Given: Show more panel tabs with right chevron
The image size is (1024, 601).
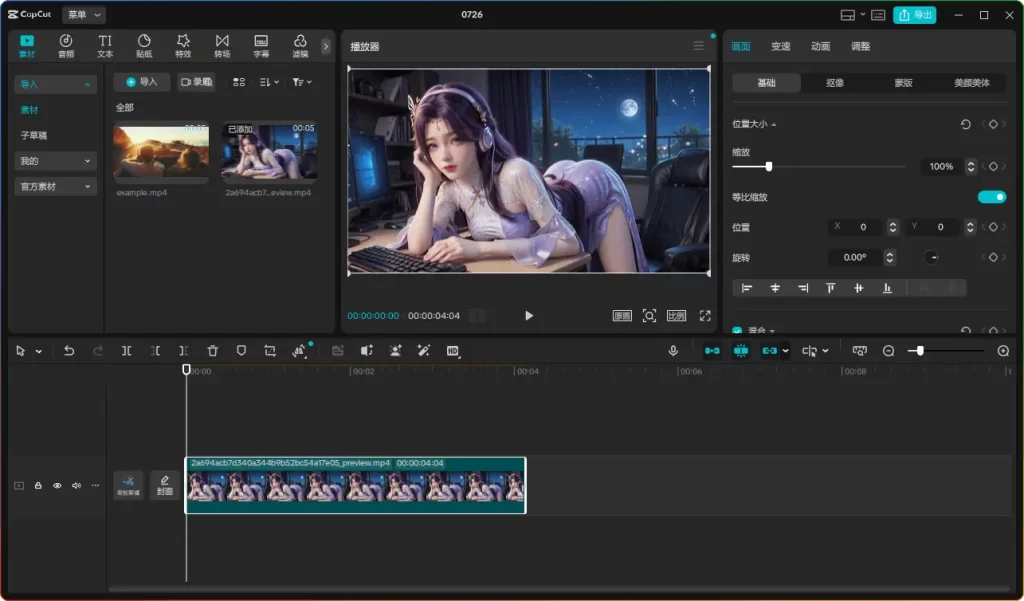Looking at the screenshot, I should pyautogui.click(x=326, y=46).
